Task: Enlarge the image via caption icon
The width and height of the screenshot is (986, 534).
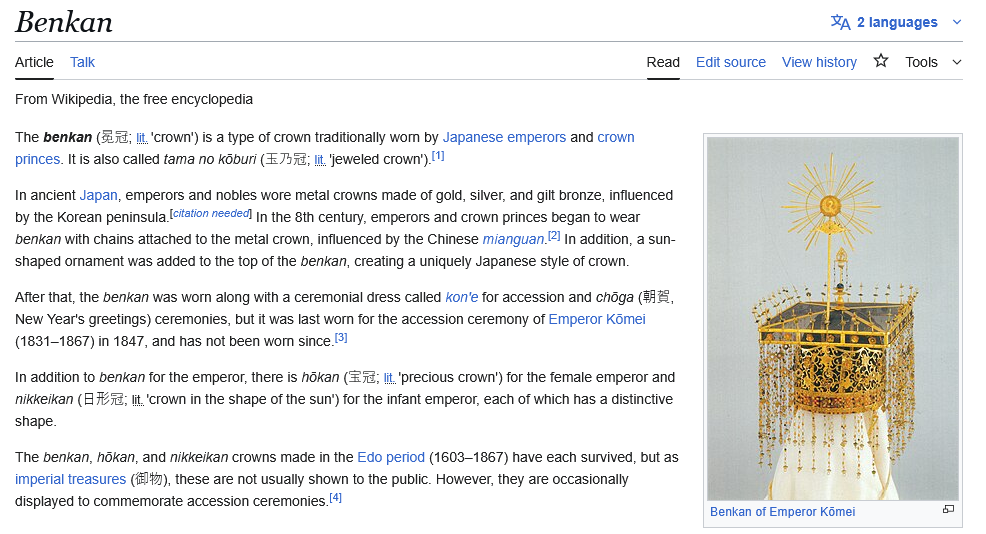Action: pyautogui.click(x=948, y=509)
